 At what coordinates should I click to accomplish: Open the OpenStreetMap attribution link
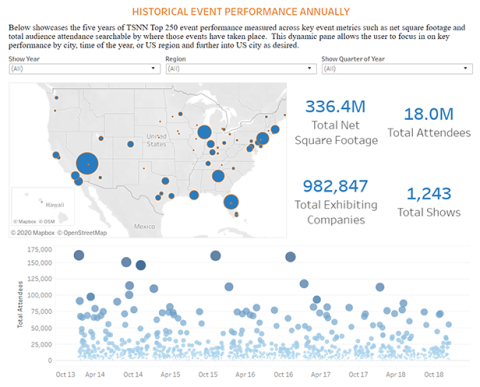pyautogui.click(x=82, y=233)
